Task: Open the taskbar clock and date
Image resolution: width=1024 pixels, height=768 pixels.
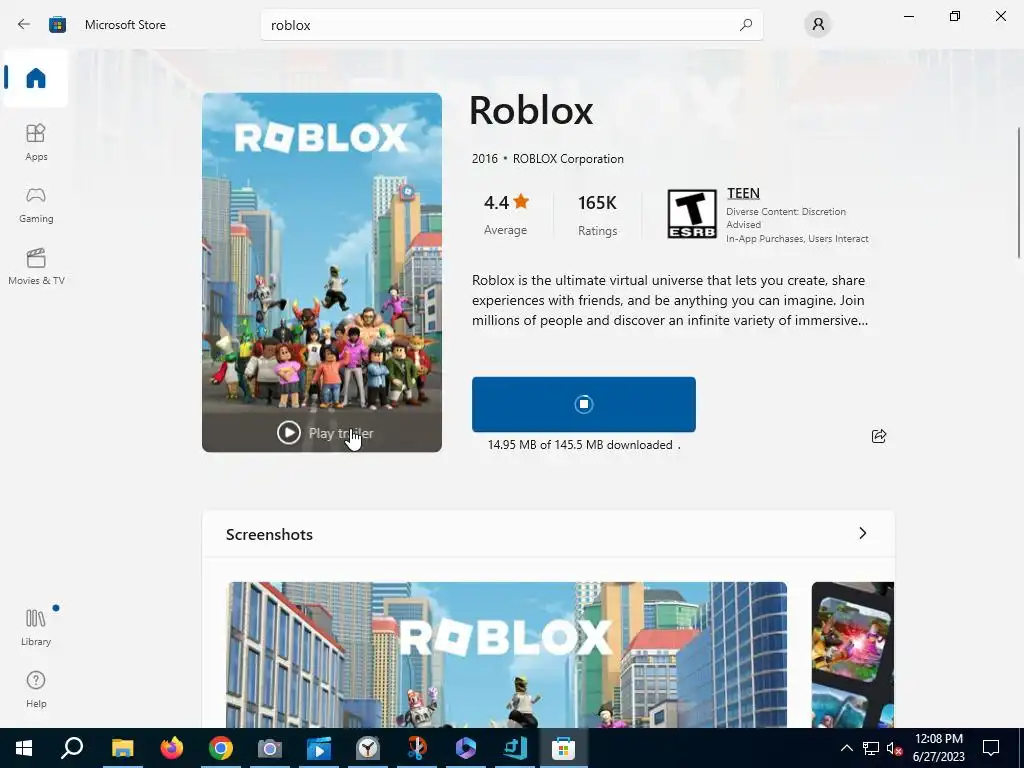Action: coord(938,748)
